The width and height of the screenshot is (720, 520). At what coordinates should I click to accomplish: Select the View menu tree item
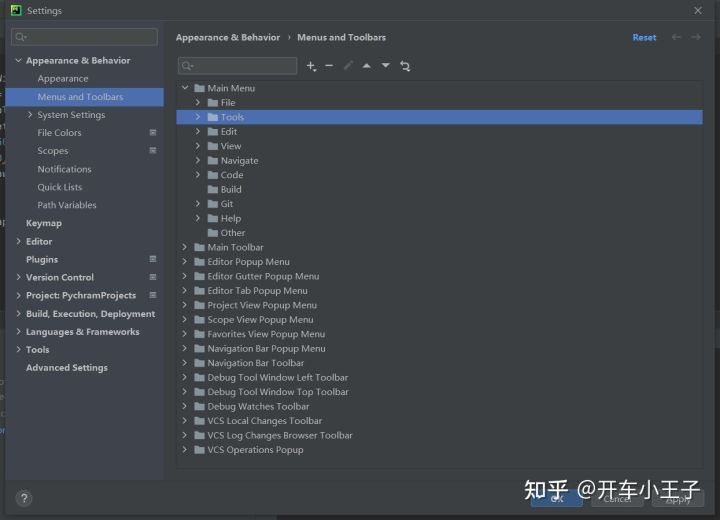tap(231, 146)
